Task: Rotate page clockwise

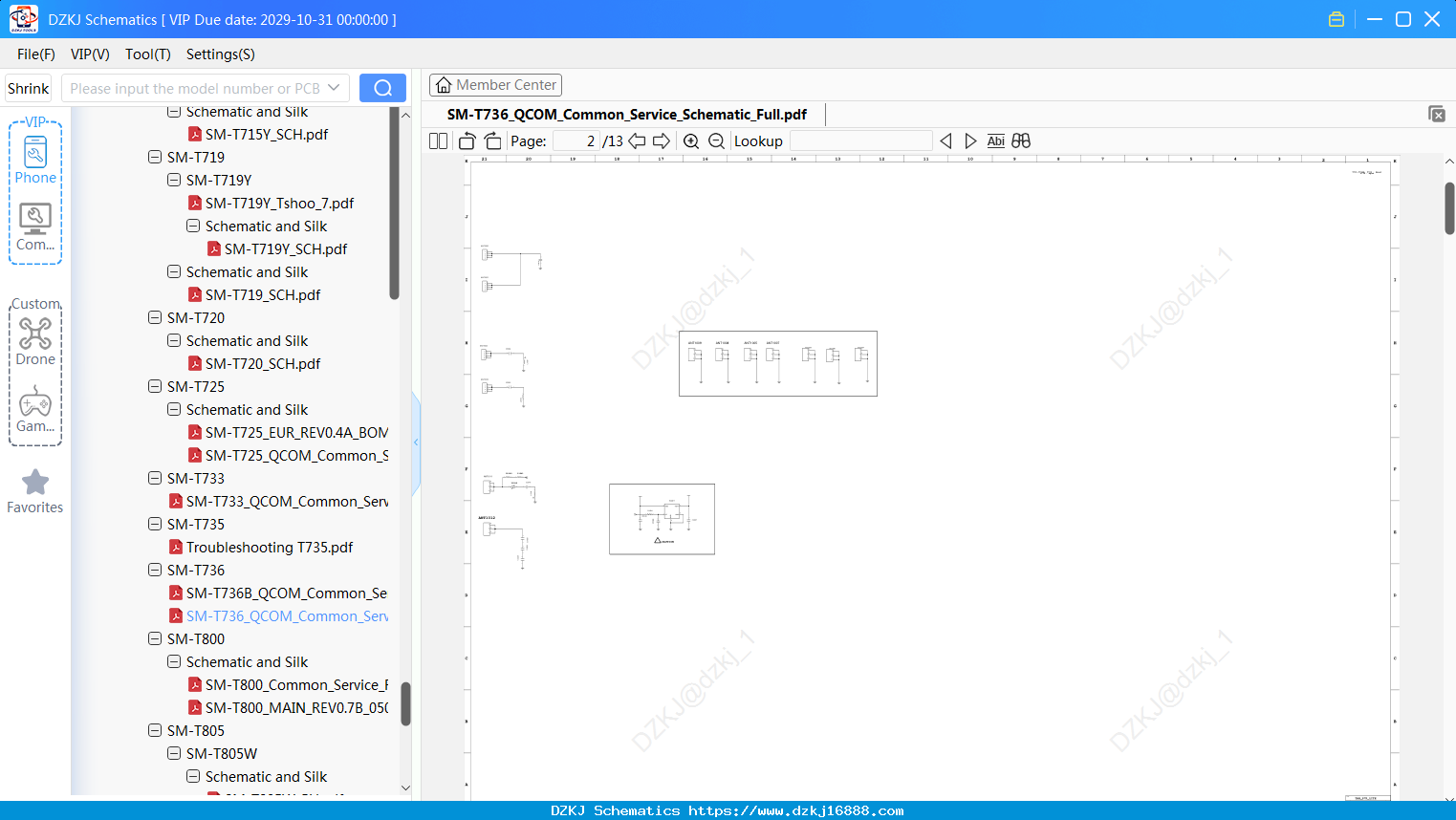Action: [492, 140]
